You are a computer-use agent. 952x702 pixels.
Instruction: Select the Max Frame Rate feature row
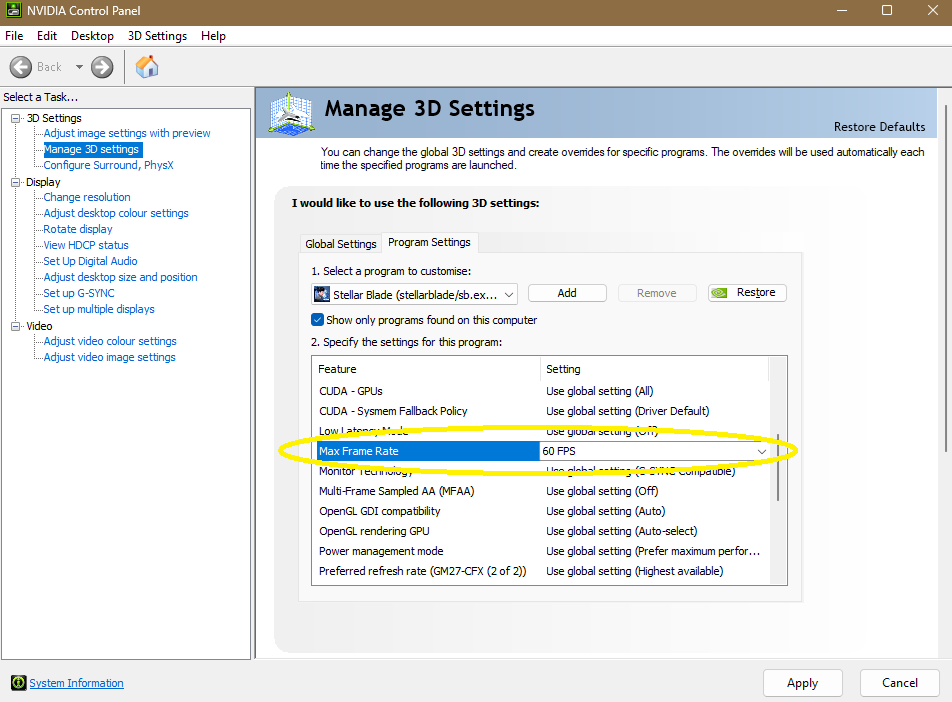pos(428,451)
